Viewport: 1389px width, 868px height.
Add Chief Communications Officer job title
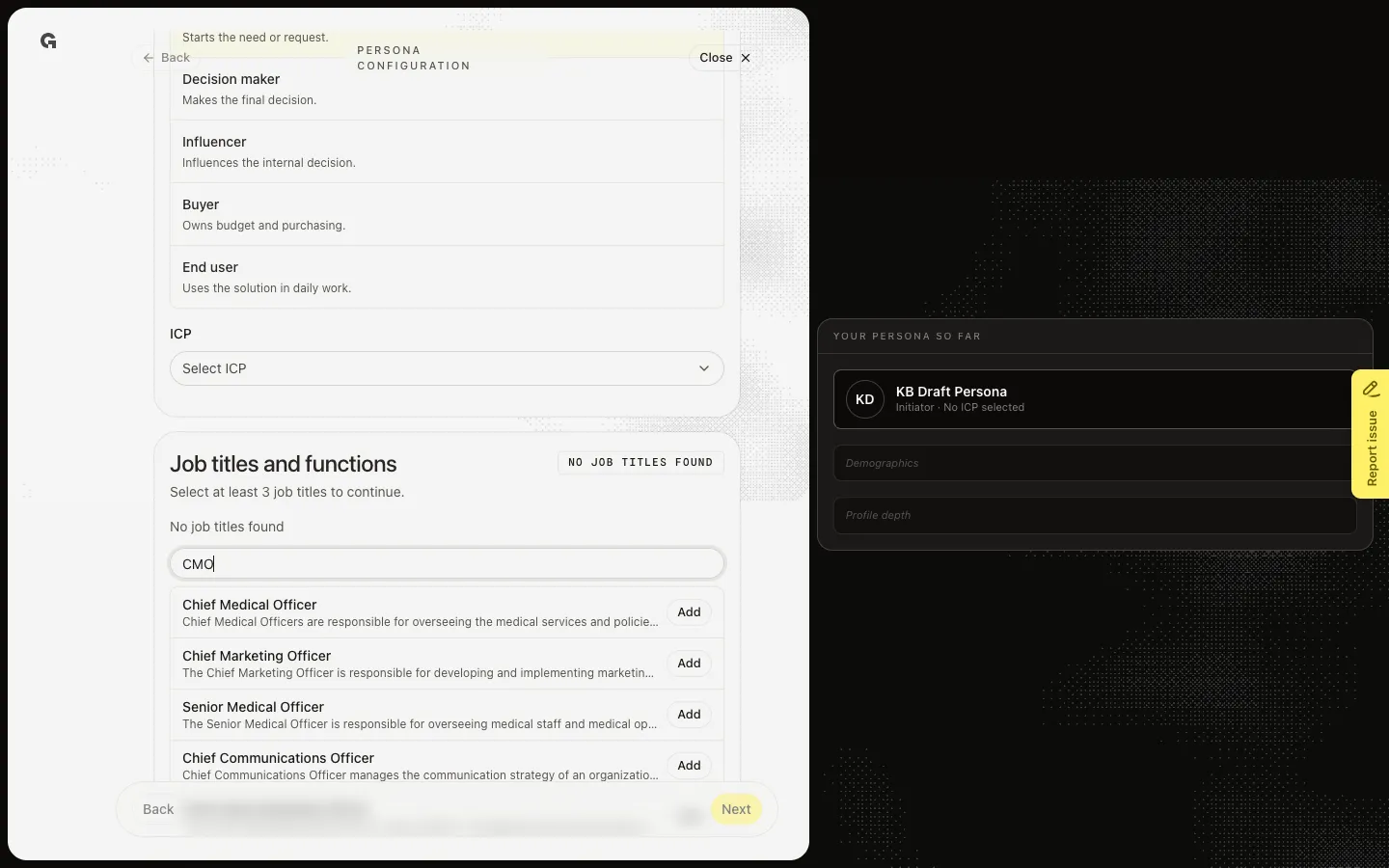point(689,766)
